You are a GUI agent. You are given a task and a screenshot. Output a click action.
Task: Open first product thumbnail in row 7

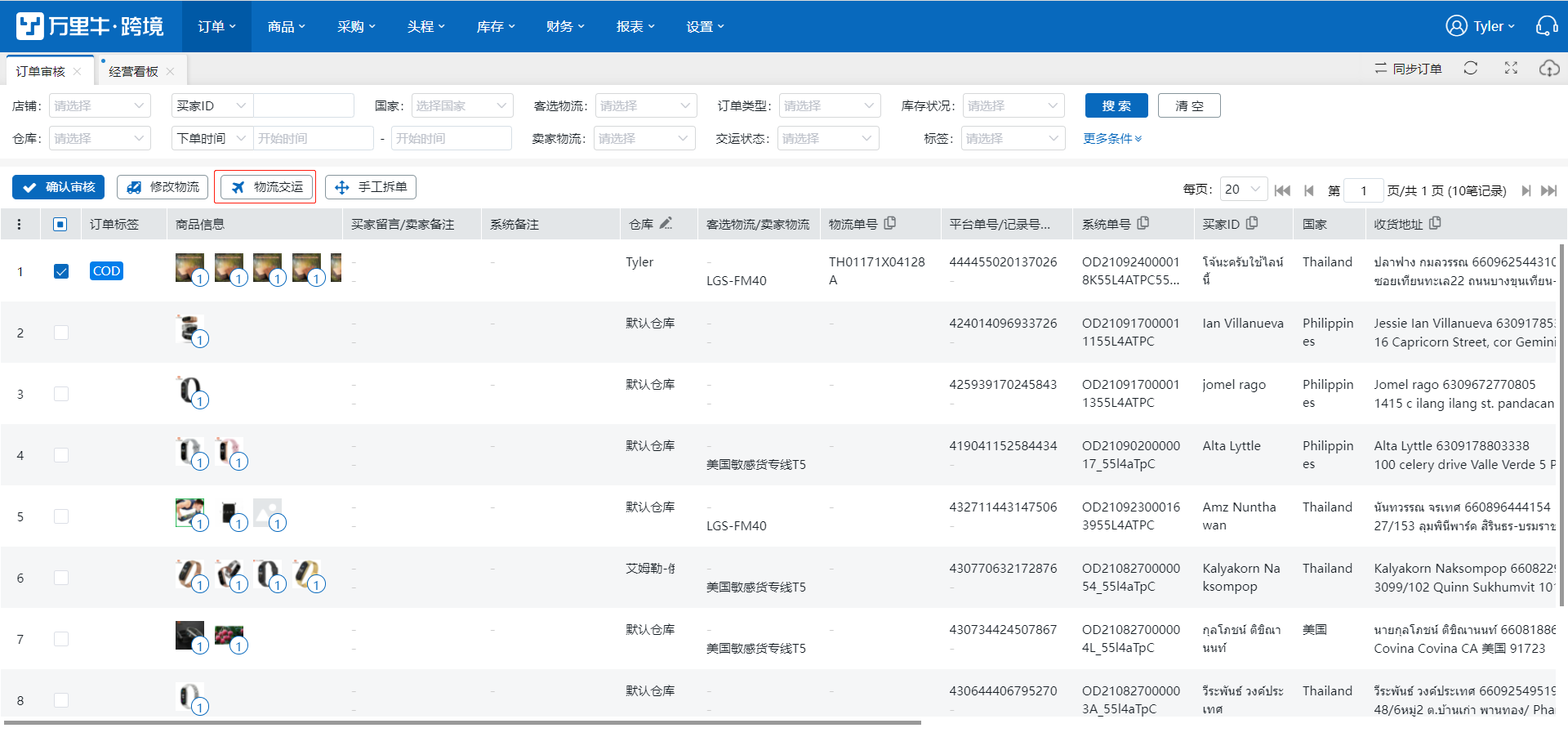tap(189, 635)
